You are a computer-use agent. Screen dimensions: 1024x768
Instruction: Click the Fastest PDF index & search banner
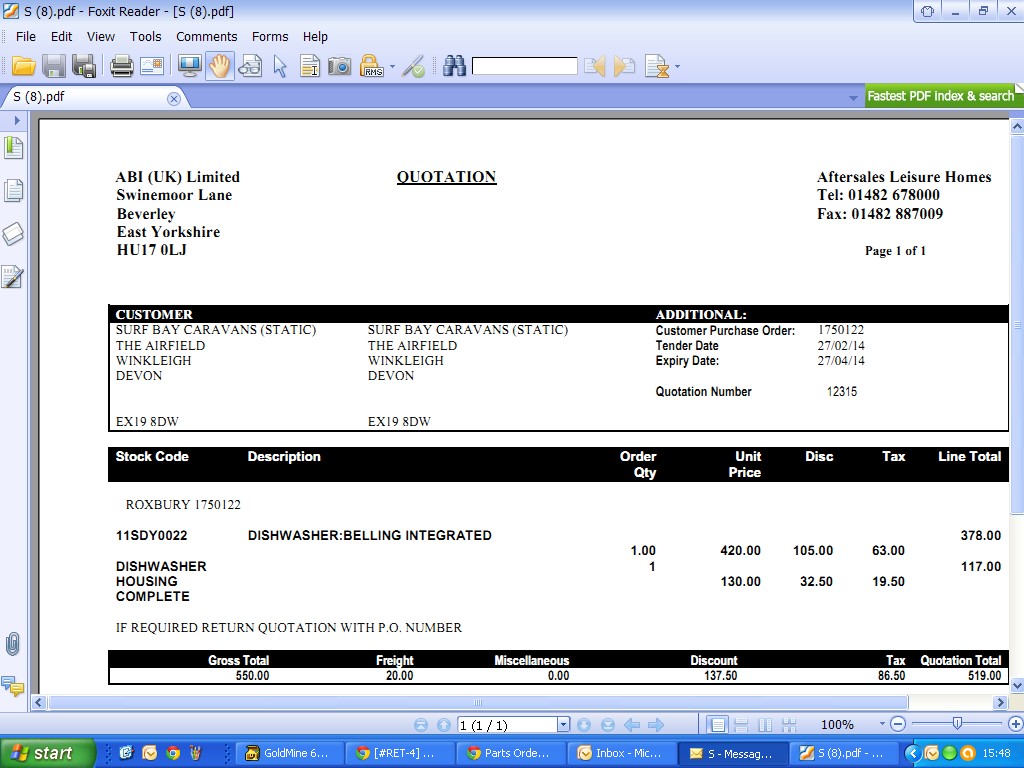(x=939, y=96)
